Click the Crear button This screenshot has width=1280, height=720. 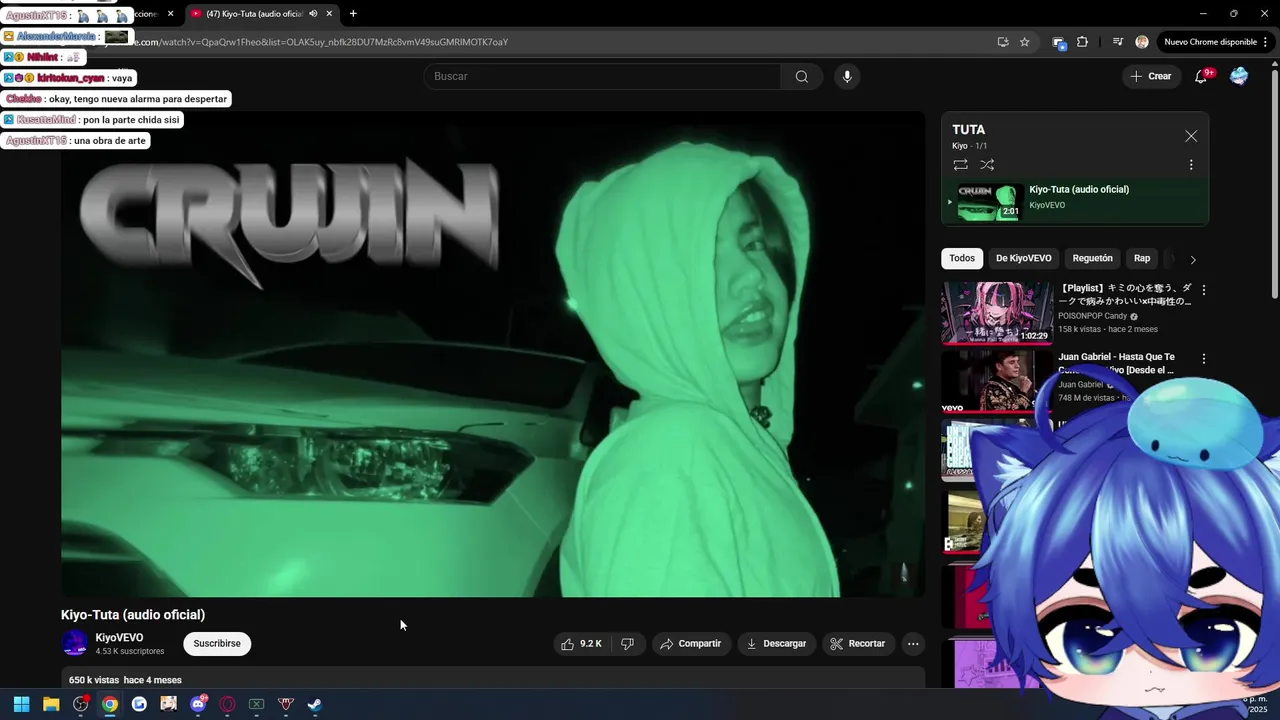point(1151,76)
